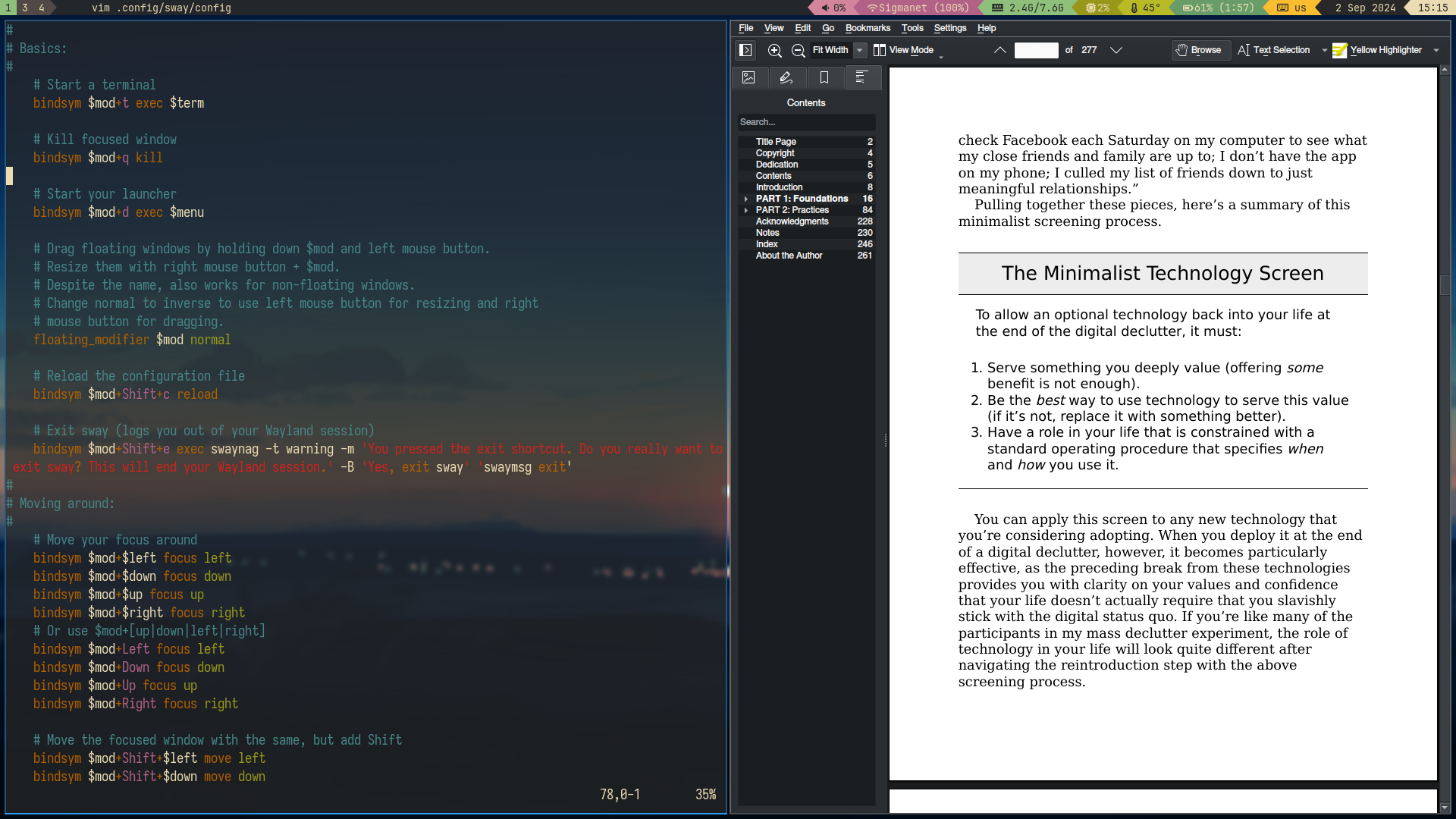
Task: Zoom in on the document
Action: point(775,50)
